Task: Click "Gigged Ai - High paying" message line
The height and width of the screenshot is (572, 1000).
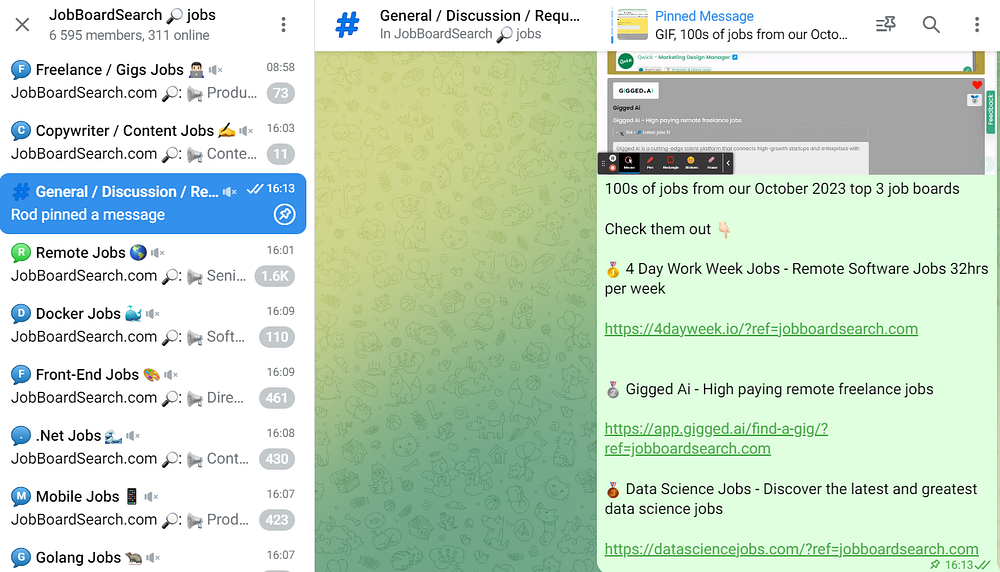Action: point(769,389)
